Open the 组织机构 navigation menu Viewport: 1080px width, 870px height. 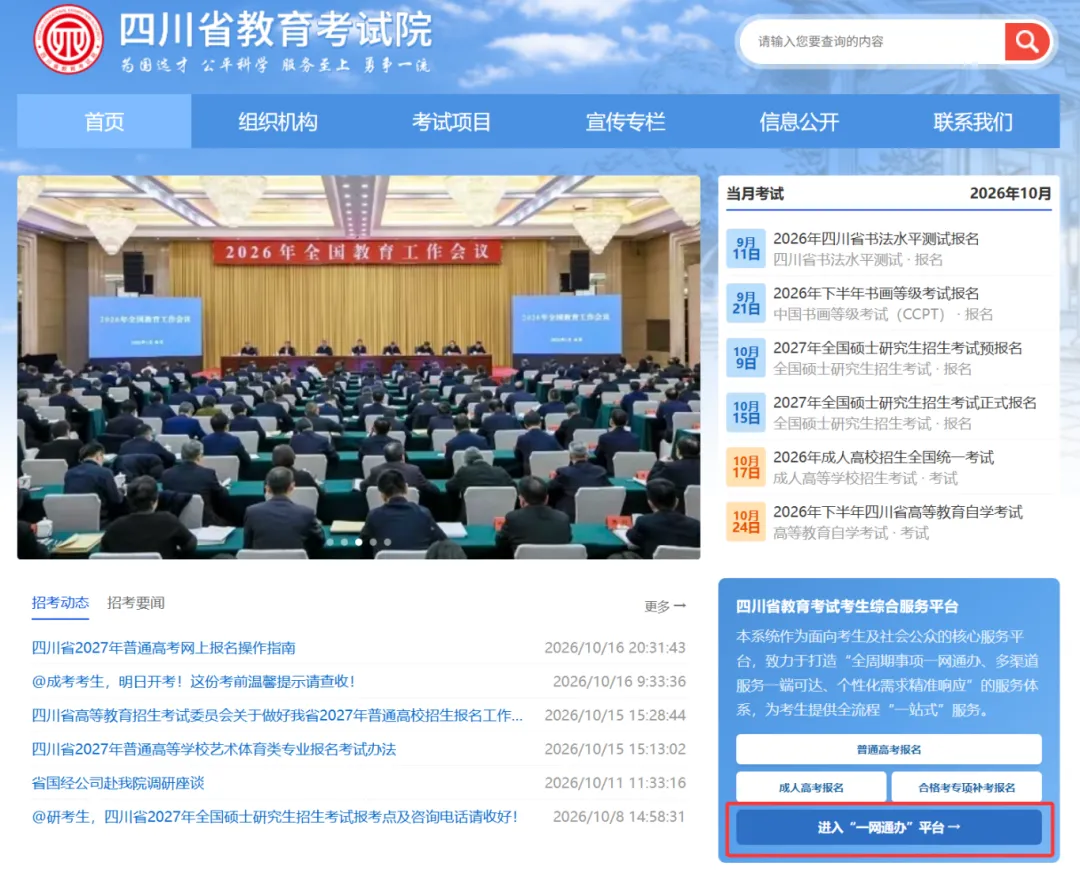tap(278, 121)
